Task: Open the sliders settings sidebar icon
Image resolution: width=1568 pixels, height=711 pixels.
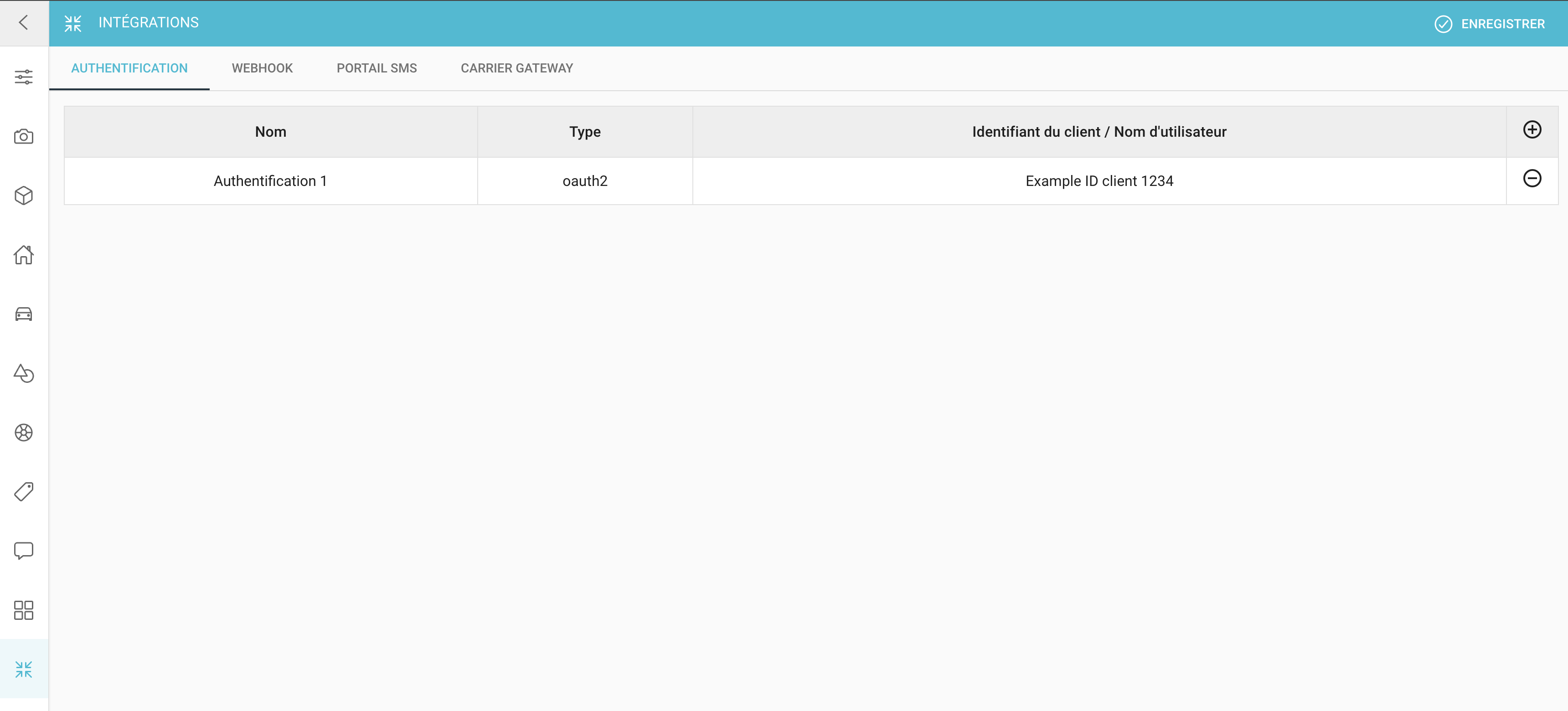Action: click(x=24, y=77)
